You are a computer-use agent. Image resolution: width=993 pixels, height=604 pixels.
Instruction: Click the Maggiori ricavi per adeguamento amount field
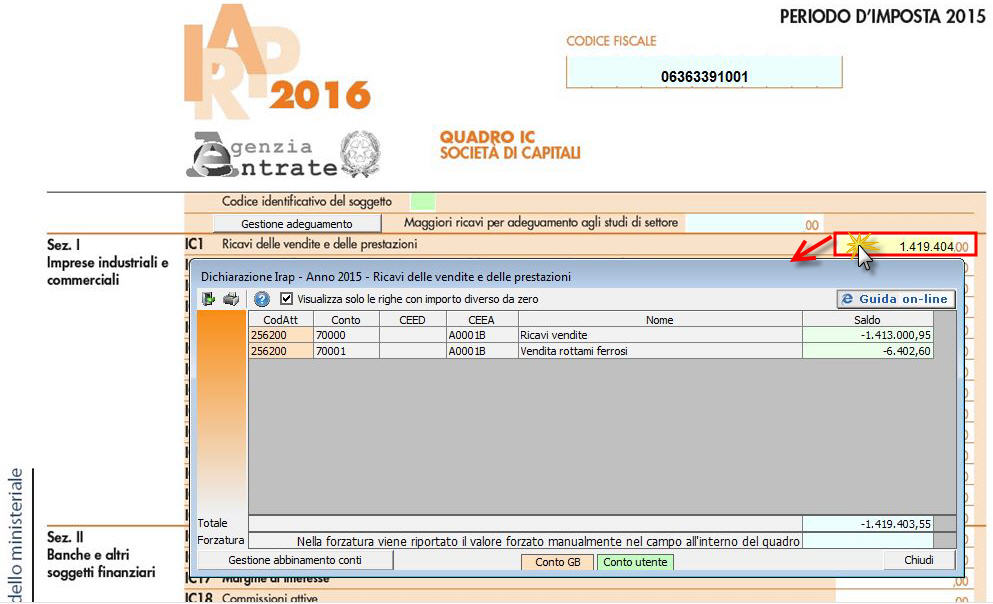click(x=754, y=223)
